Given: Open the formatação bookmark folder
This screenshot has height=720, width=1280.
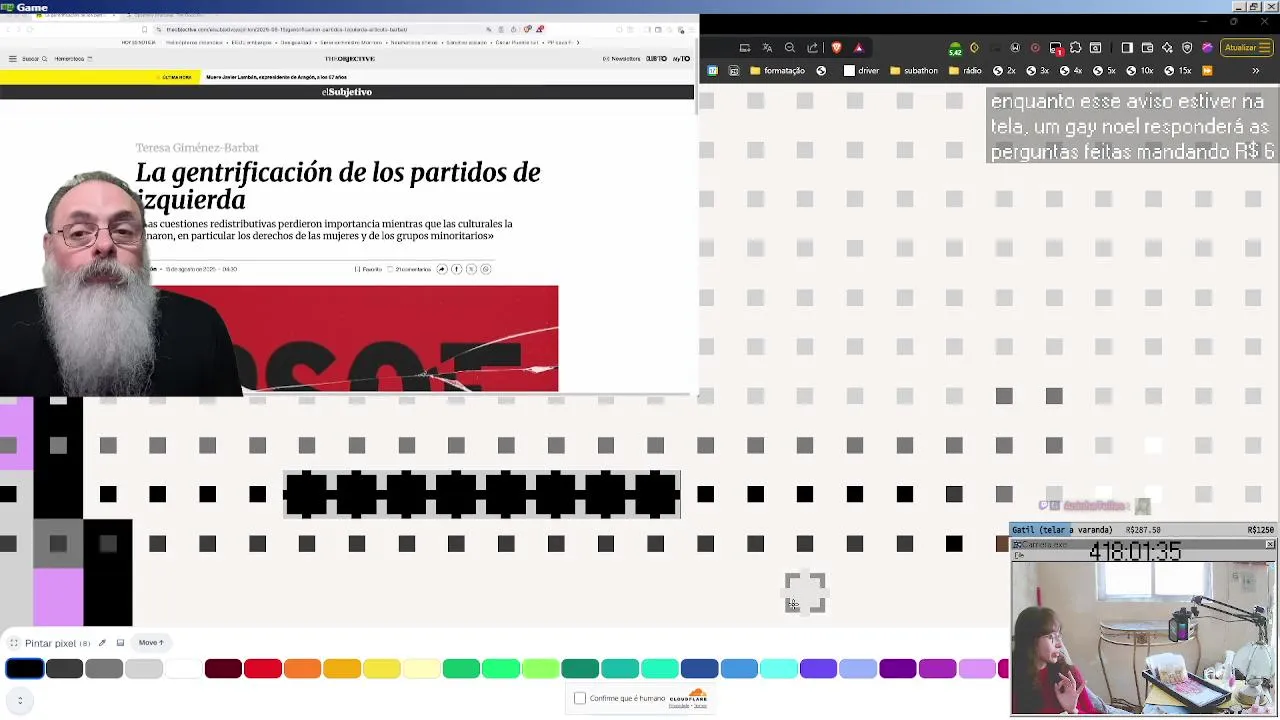Looking at the screenshot, I should point(777,71).
